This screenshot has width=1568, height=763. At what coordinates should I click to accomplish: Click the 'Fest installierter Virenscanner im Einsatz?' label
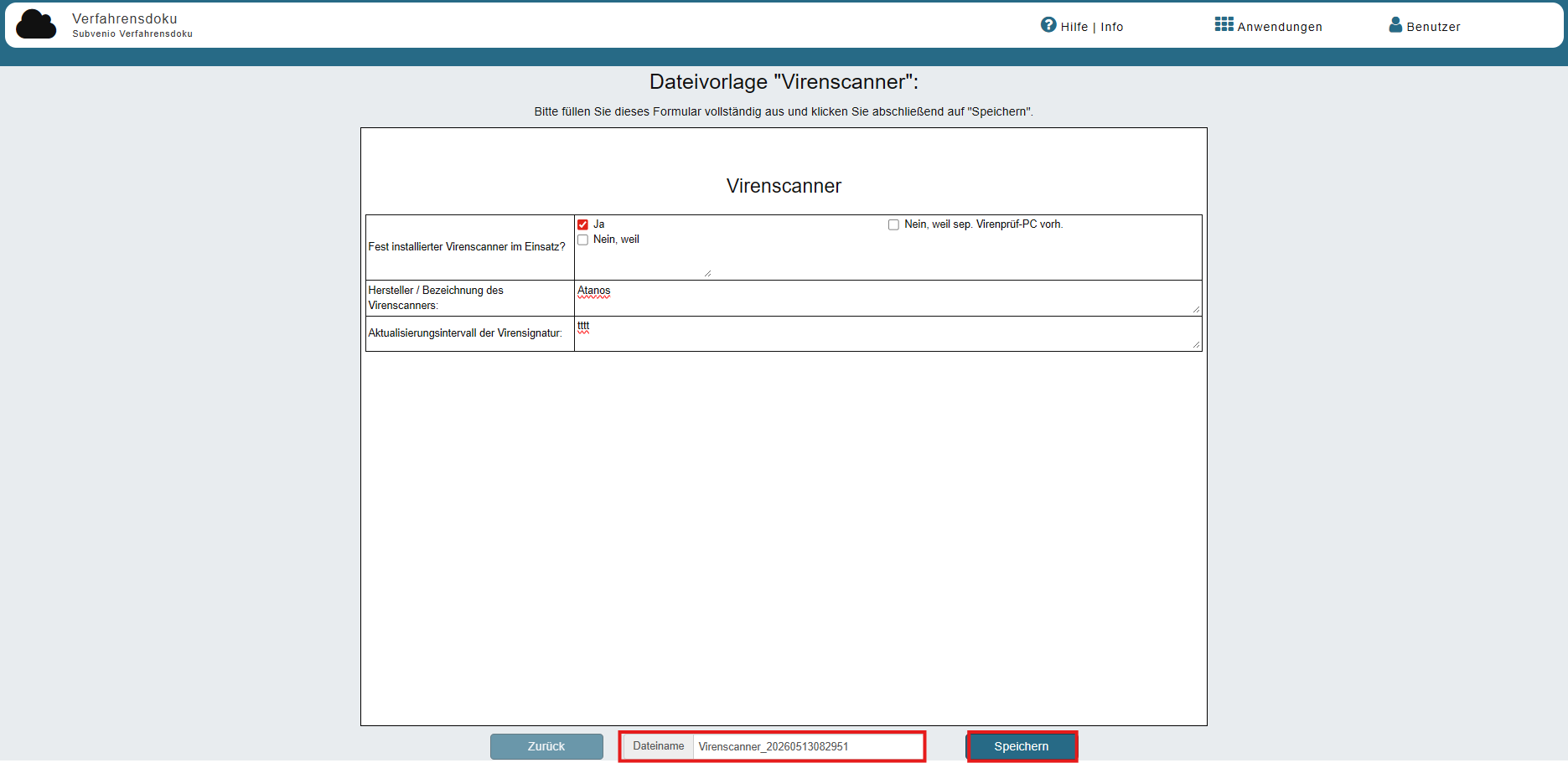pyautogui.click(x=467, y=247)
